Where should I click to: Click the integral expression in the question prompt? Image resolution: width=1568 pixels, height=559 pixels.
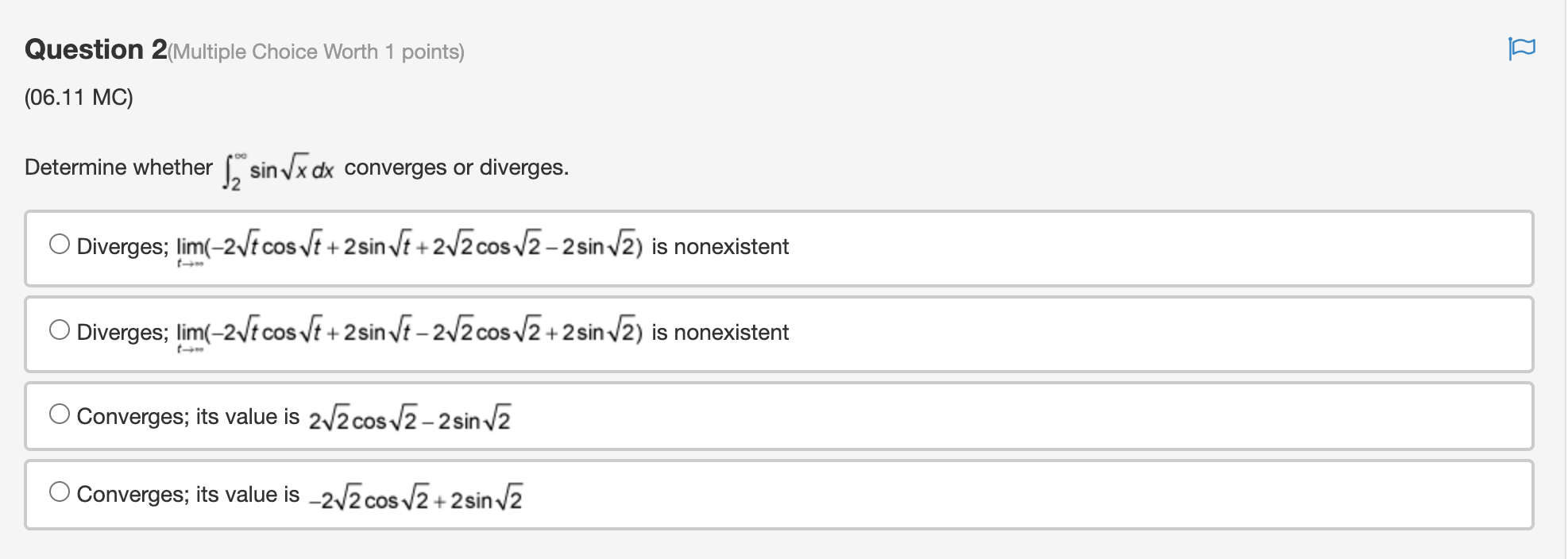pyautogui.click(x=278, y=167)
